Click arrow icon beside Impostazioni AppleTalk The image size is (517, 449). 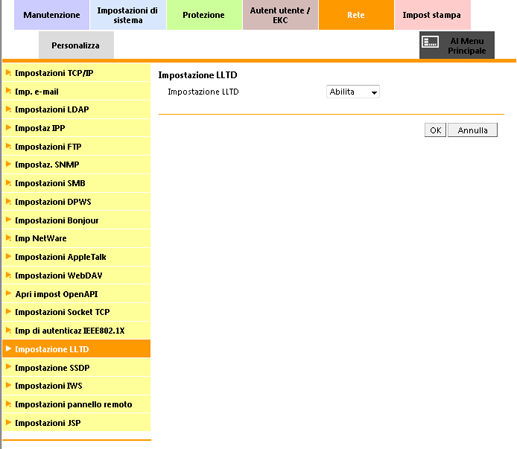pos(9,256)
